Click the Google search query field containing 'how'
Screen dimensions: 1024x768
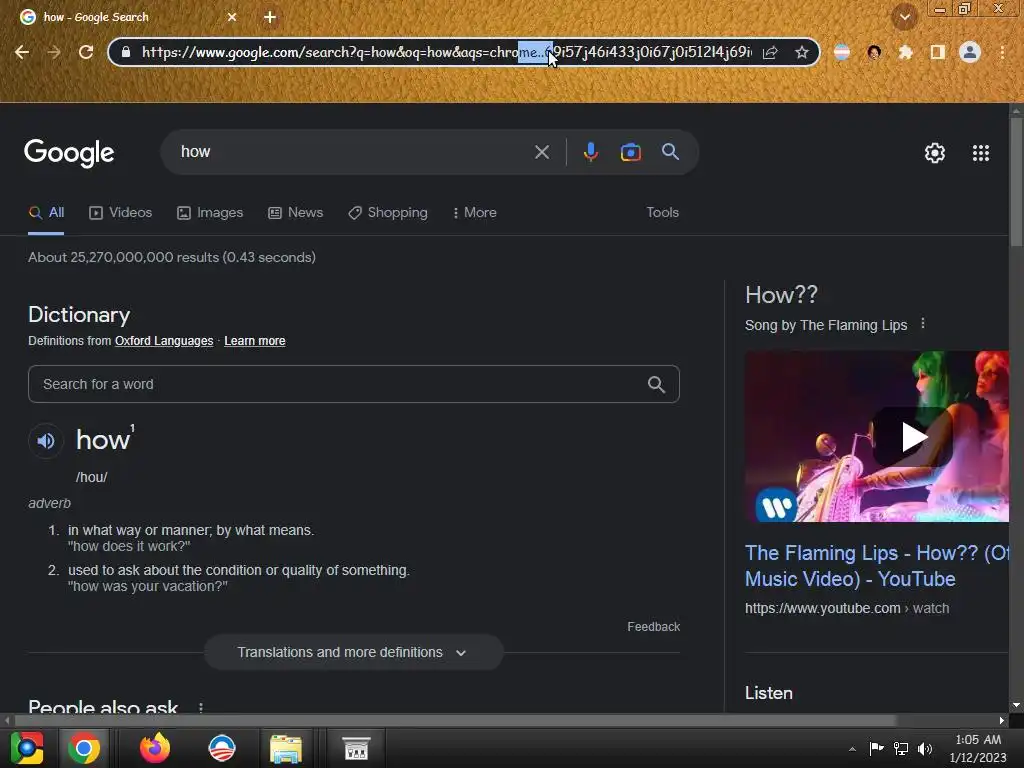[353, 152]
